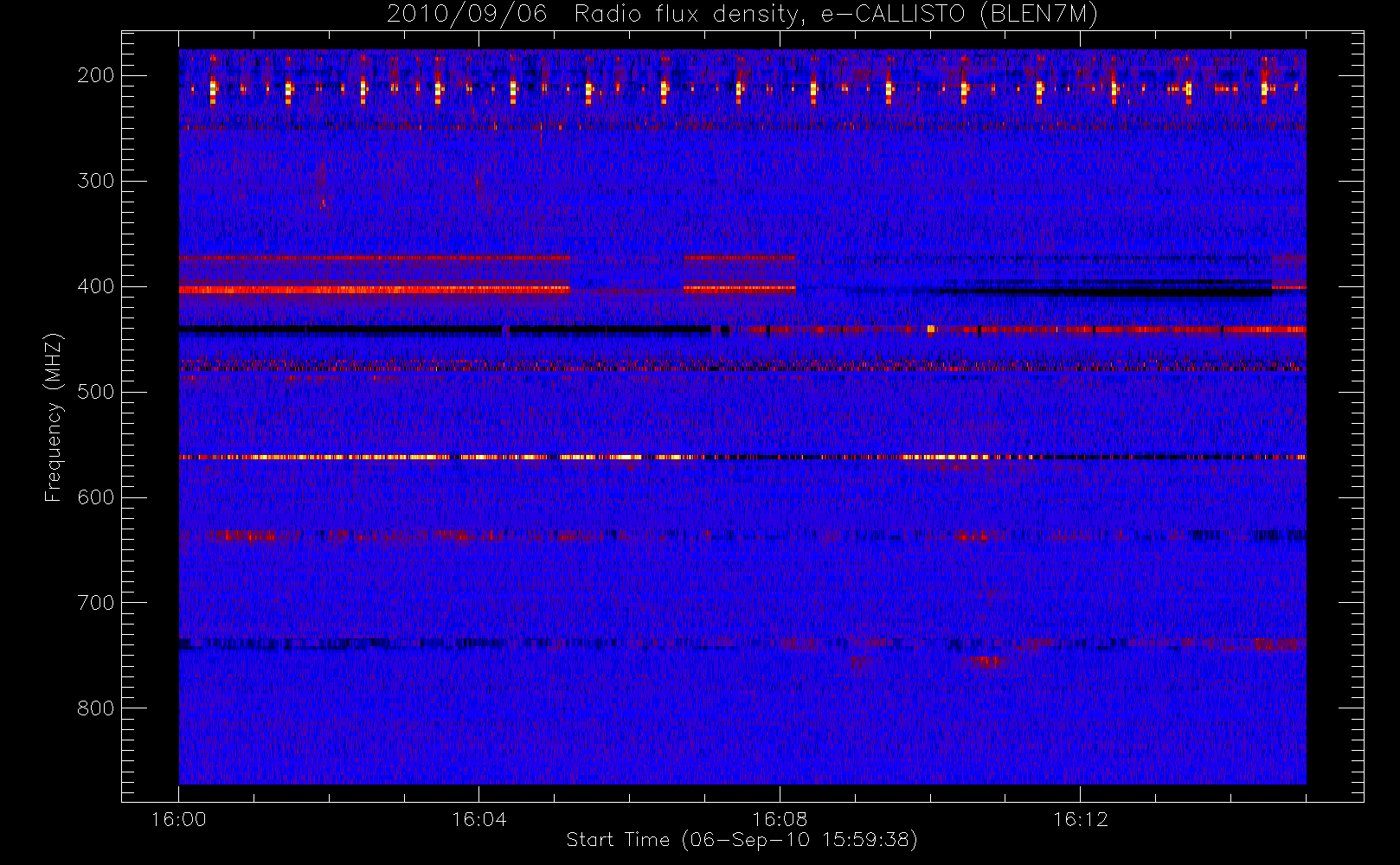
Task: Click the "Start Time (06-Sep-10 15:59:38)" label
Action: (742, 840)
